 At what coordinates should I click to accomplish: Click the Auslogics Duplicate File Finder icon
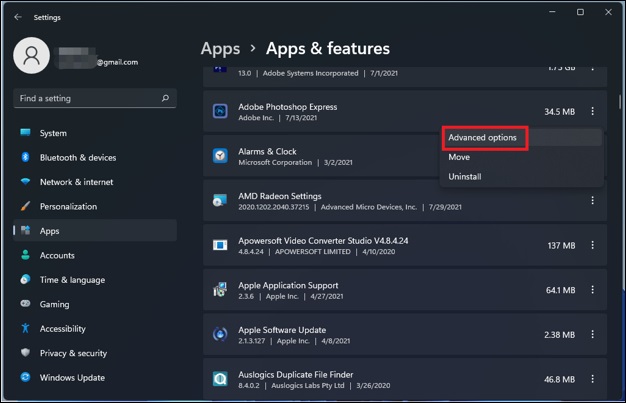tap(220, 379)
